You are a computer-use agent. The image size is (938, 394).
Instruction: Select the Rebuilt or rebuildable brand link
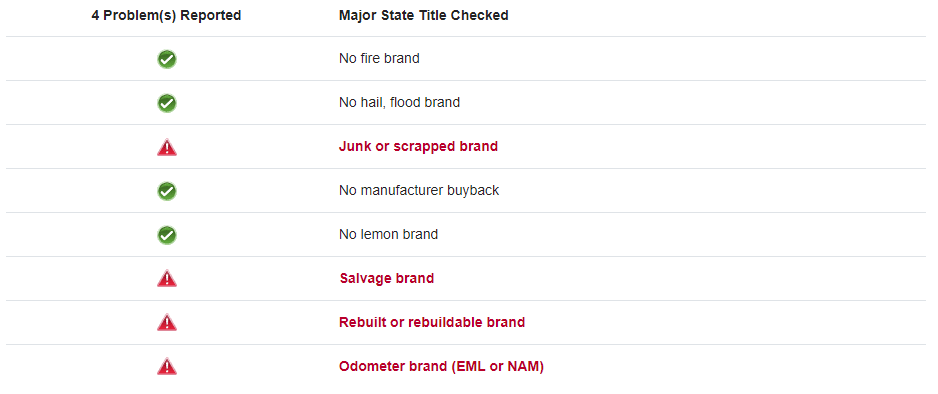coord(432,322)
